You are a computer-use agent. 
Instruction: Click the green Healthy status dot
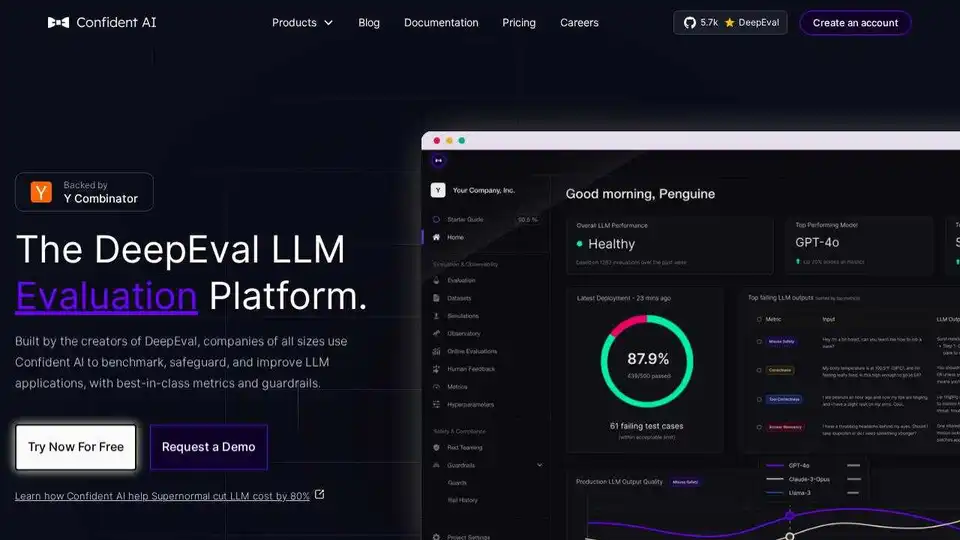coord(579,244)
